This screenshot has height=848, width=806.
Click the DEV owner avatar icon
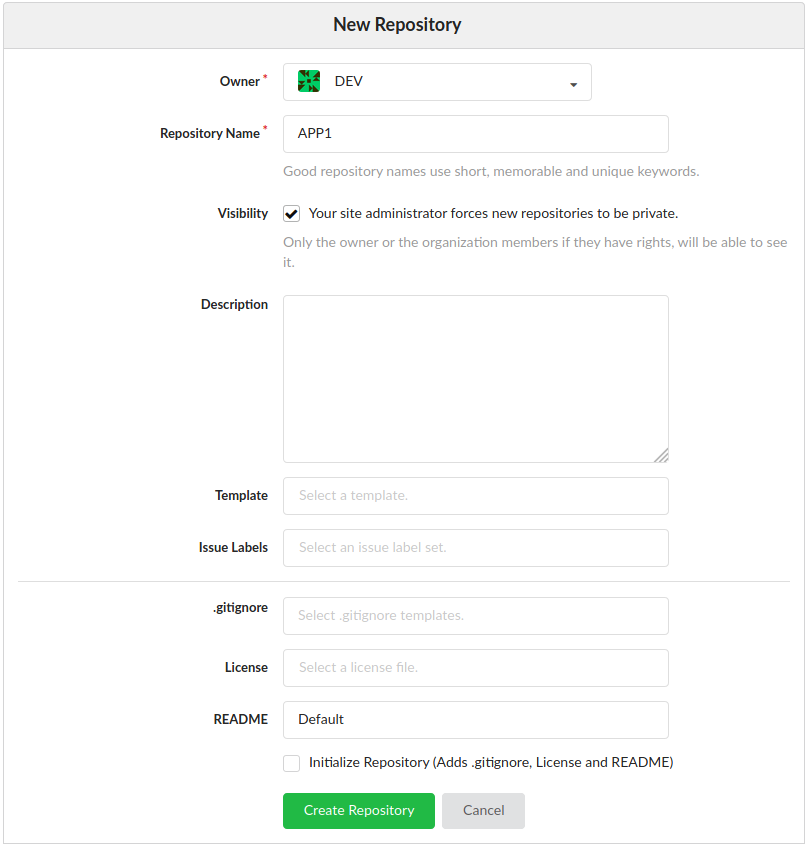309,81
